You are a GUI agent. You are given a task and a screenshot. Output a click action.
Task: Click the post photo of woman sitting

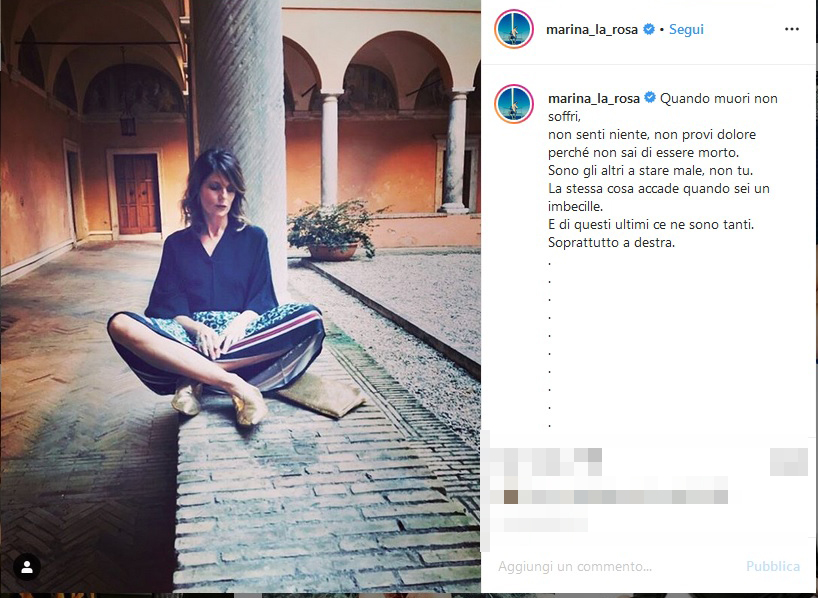(240, 296)
